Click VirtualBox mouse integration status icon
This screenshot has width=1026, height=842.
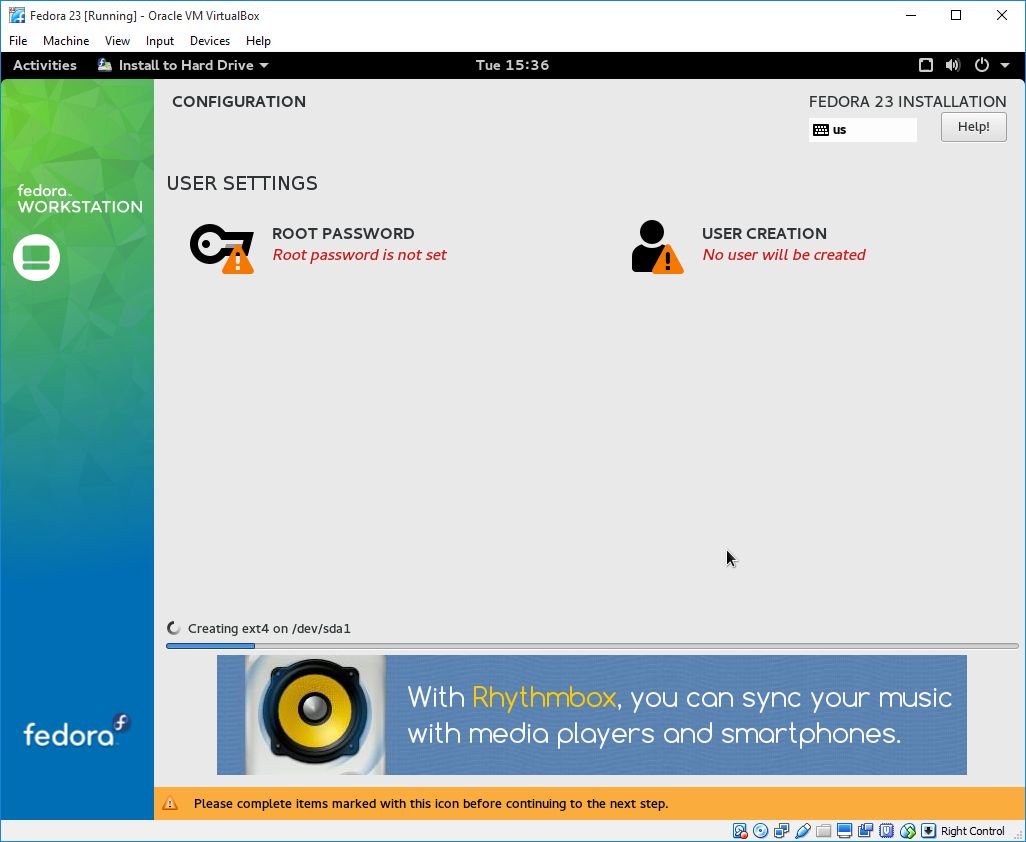[x=908, y=831]
